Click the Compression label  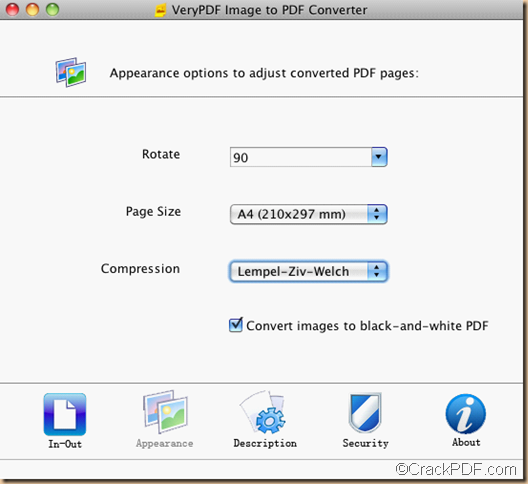(x=140, y=269)
